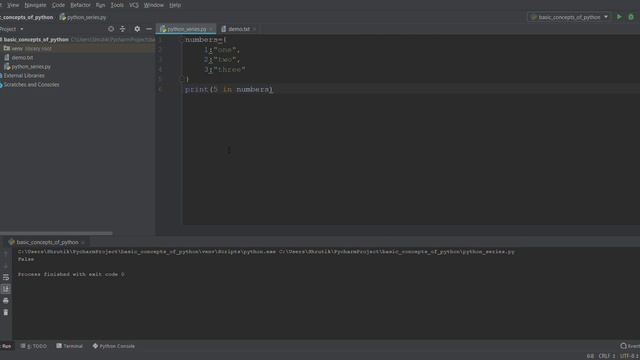This screenshot has width=640, height=360.
Task: Open the Python Console tool window
Action: click(113, 346)
